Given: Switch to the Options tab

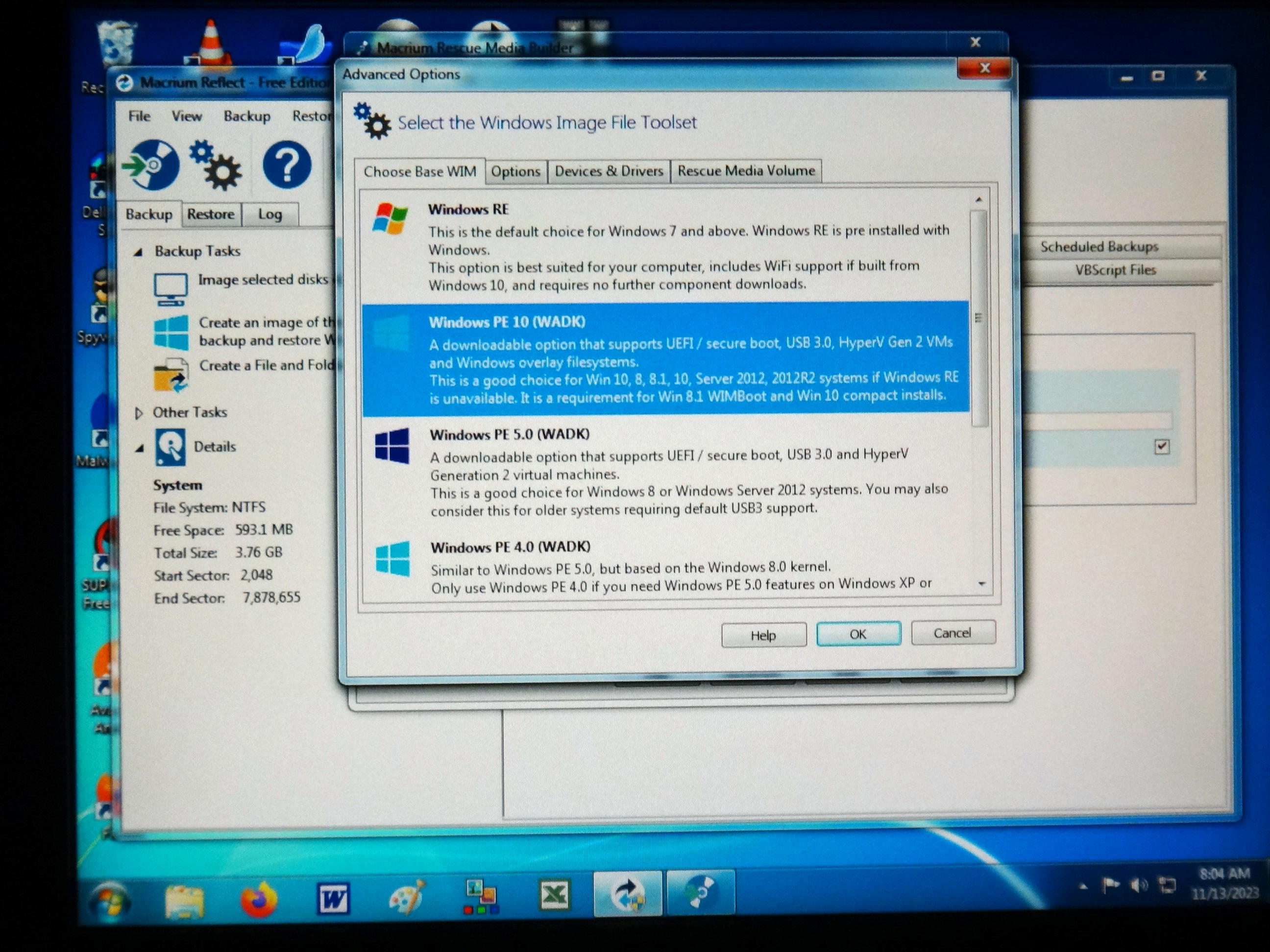Looking at the screenshot, I should (515, 171).
